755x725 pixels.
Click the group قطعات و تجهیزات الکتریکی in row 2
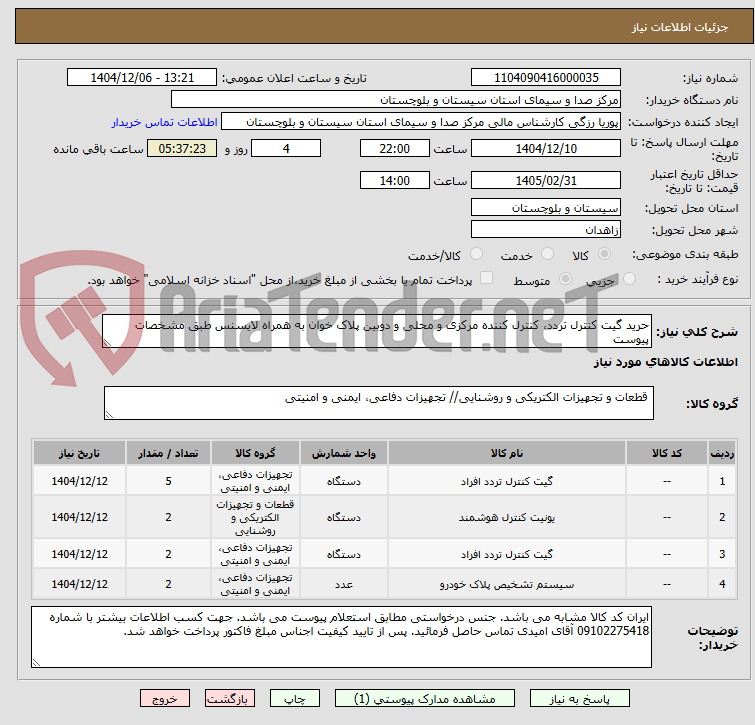click(x=255, y=518)
